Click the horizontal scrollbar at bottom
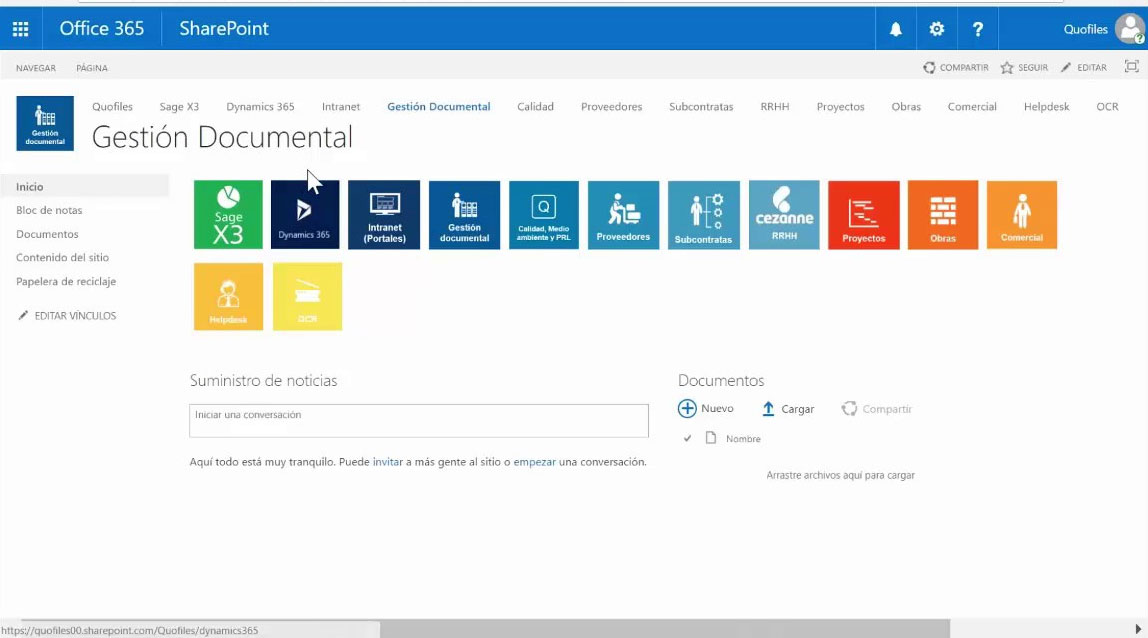 (x=665, y=628)
